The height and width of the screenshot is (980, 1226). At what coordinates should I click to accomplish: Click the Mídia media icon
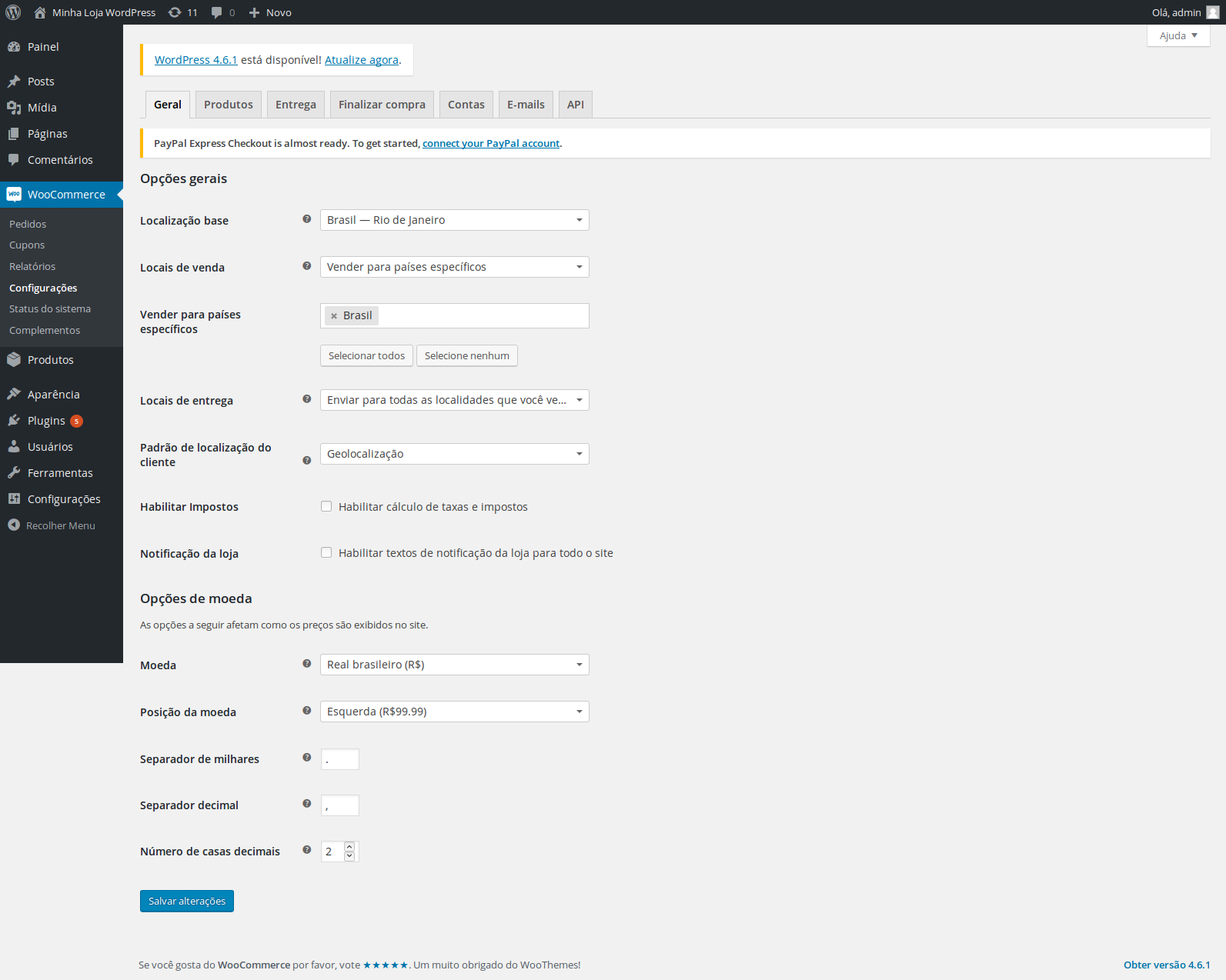[x=14, y=108]
